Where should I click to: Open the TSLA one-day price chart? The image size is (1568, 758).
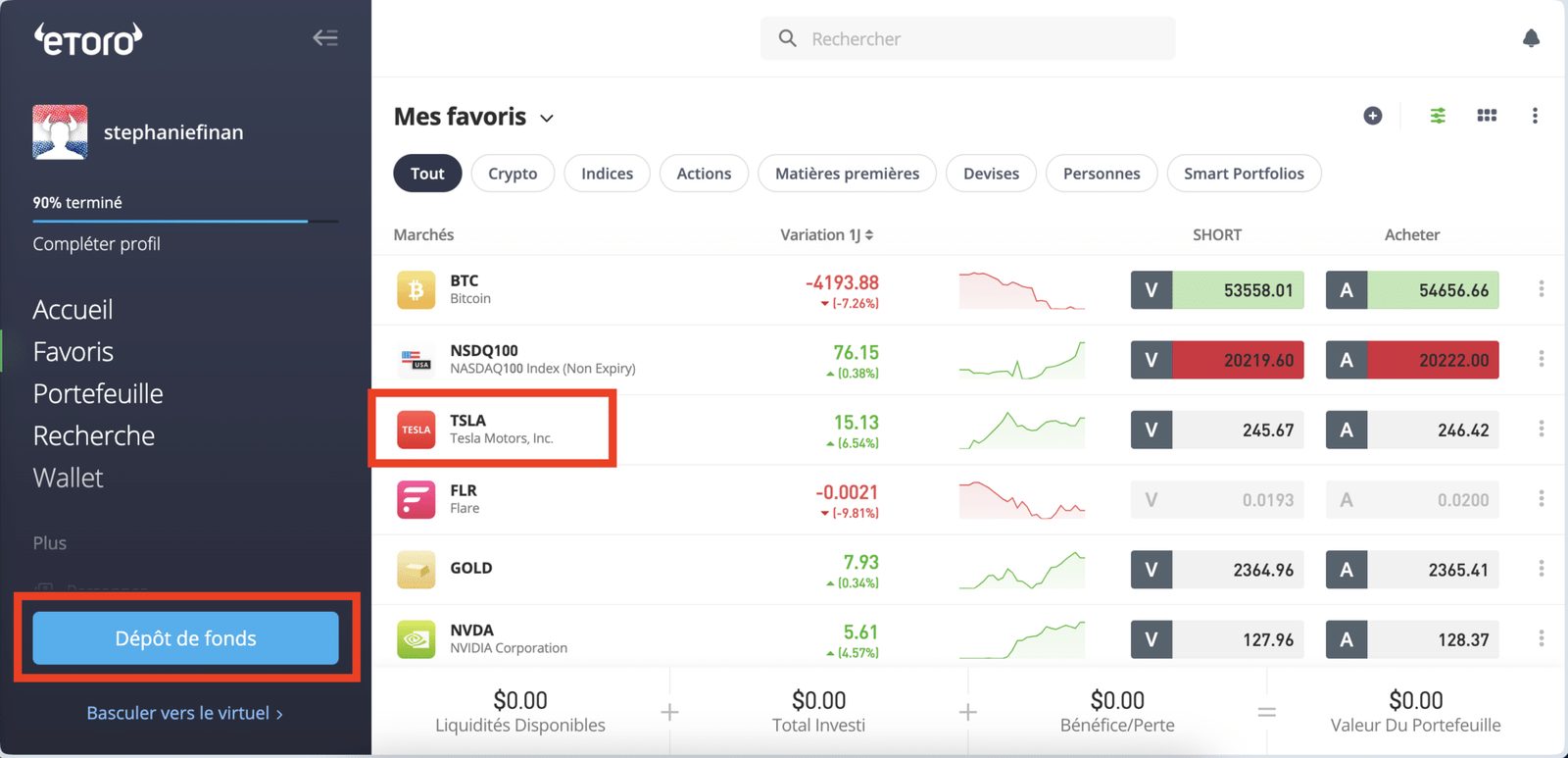1022,430
